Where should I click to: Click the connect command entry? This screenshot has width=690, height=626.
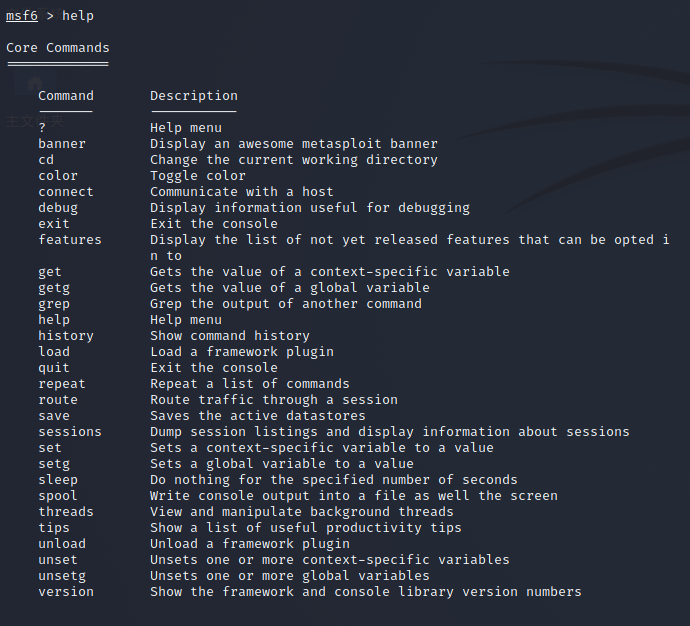tap(66, 192)
